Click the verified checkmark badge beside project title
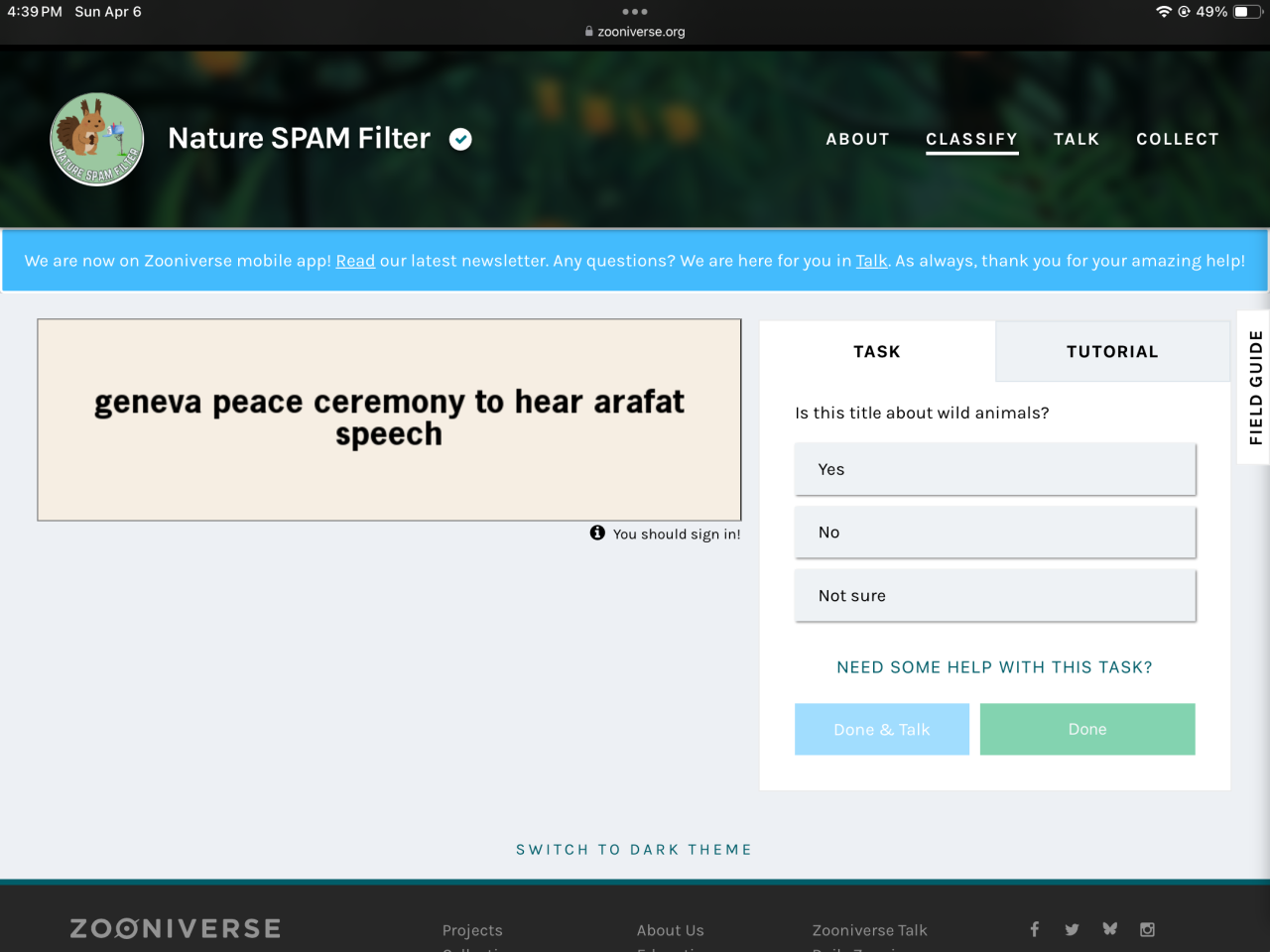The image size is (1270, 952). [x=460, y=139]
